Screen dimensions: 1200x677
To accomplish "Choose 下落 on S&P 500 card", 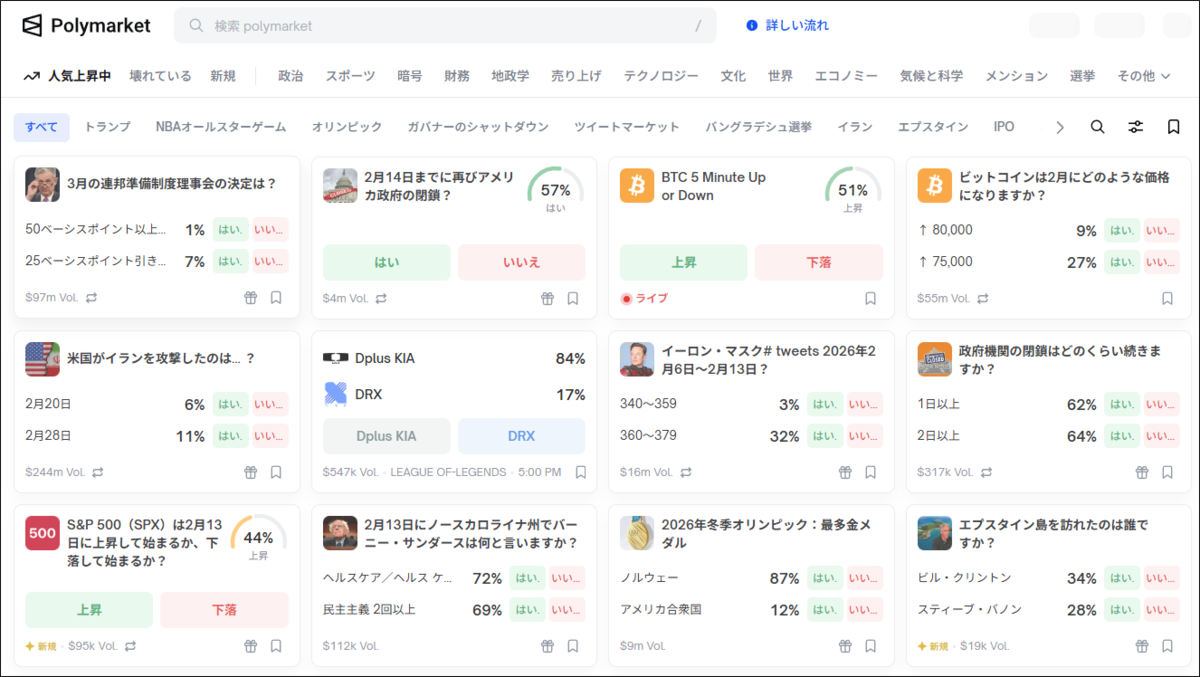I will (x=224, y=610).
